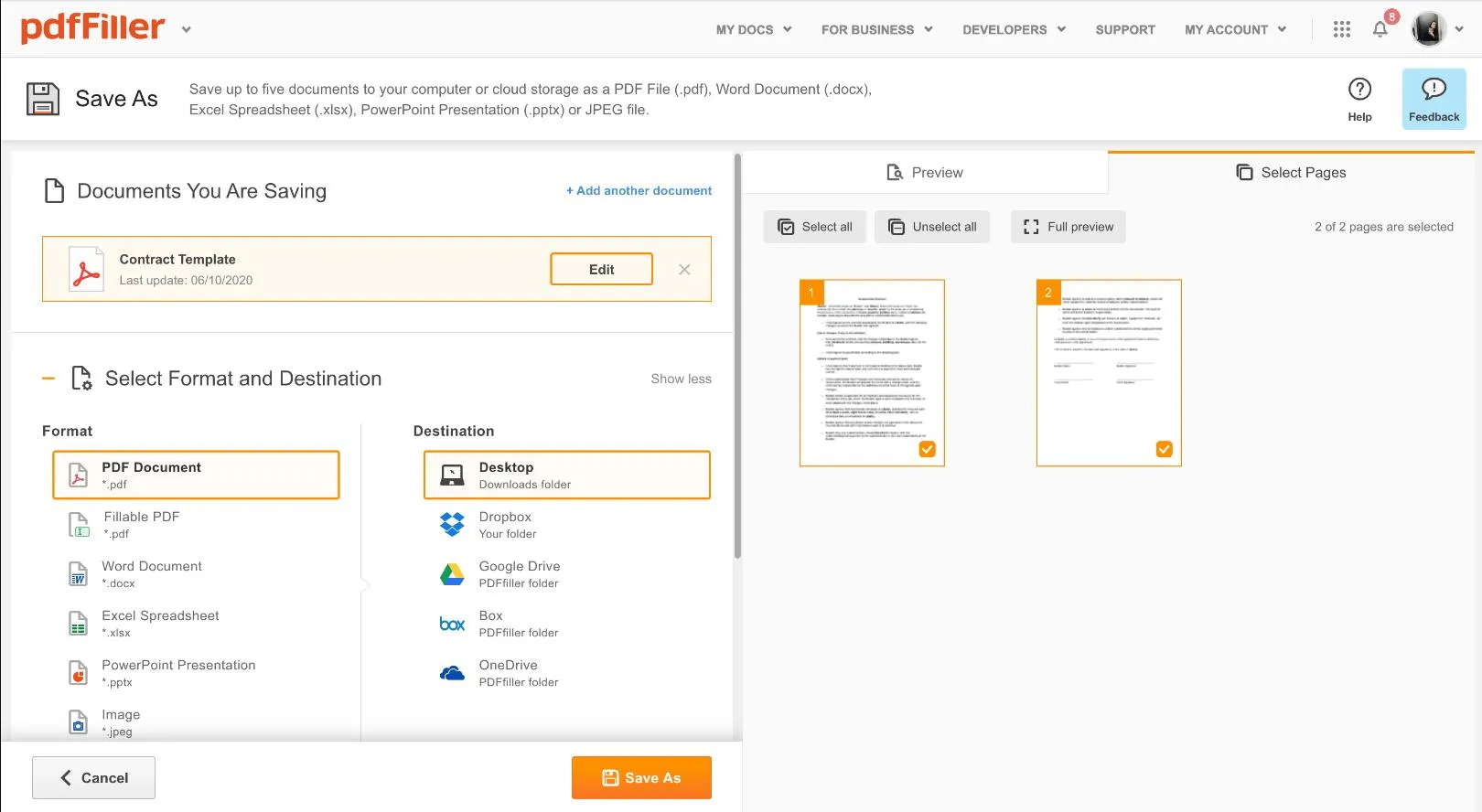Edit the Contract Template document
Screen dimensions: 1482x812
click(601, 269)
